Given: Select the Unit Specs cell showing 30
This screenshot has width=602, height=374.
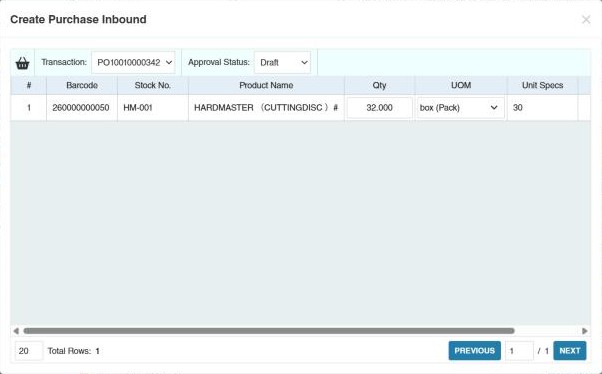Looking at the screenshot, I should [x=542, y=108].
